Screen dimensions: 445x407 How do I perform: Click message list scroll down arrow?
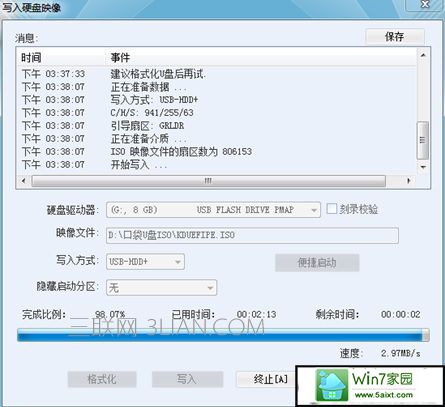coord(423,167)
